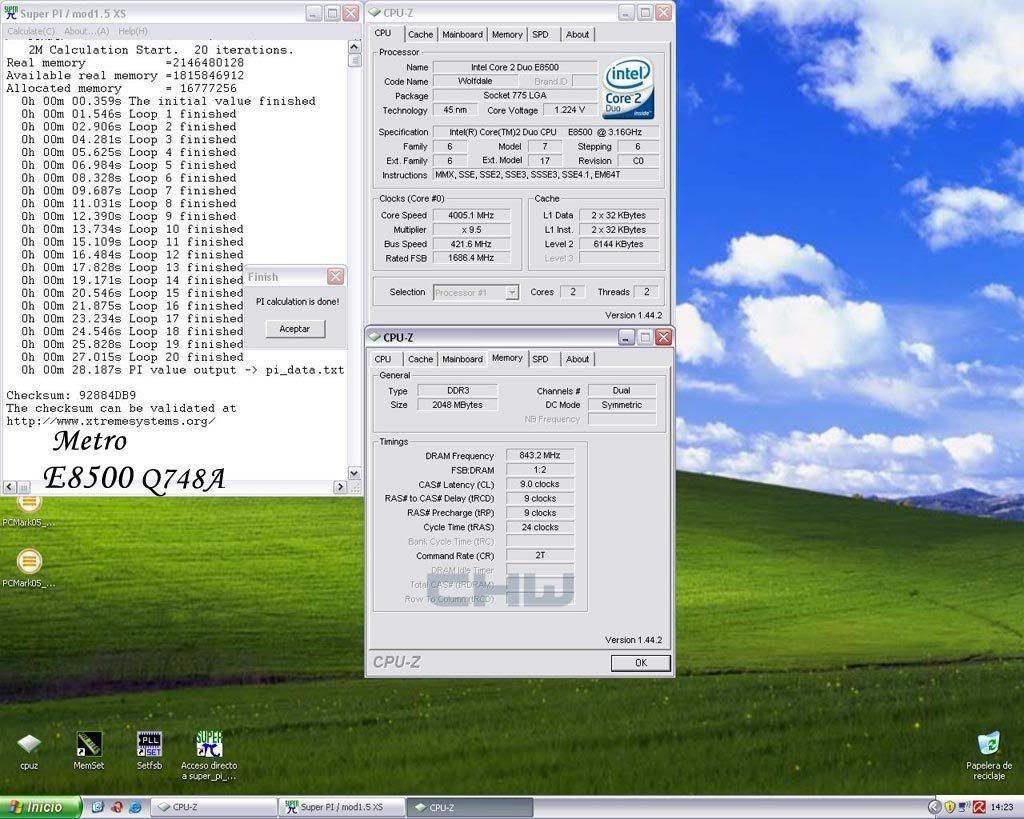Open Memory tab in upper CPU-Z window

click(507, 35)
